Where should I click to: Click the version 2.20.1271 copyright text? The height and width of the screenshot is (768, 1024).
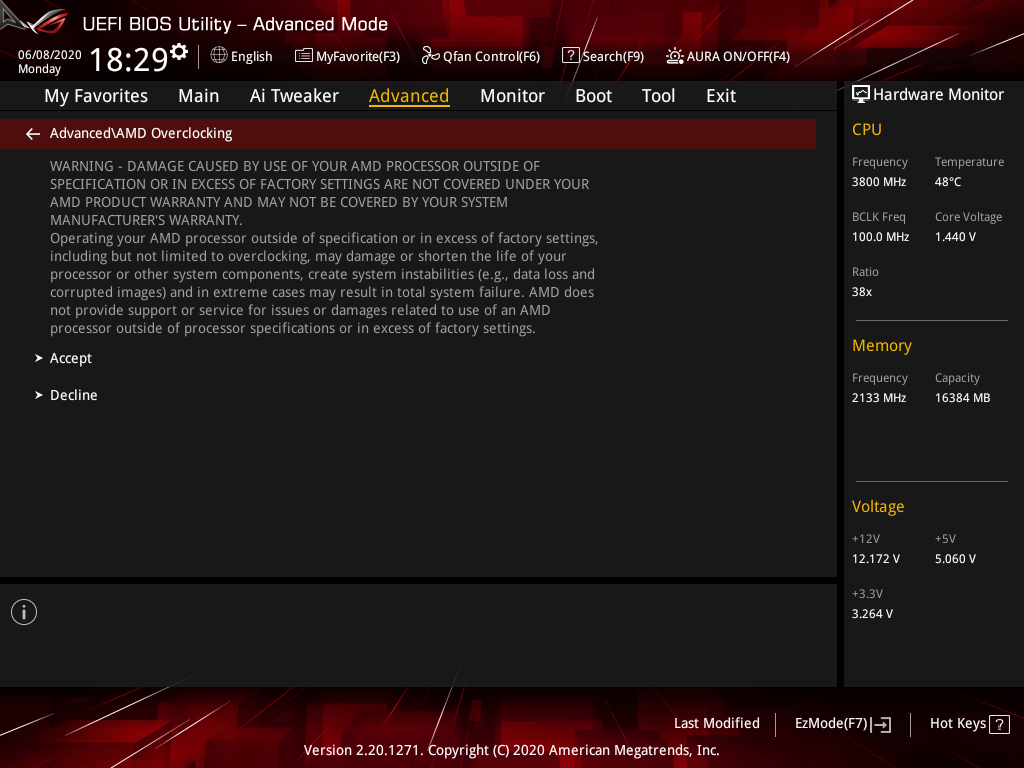coord(511,750)
